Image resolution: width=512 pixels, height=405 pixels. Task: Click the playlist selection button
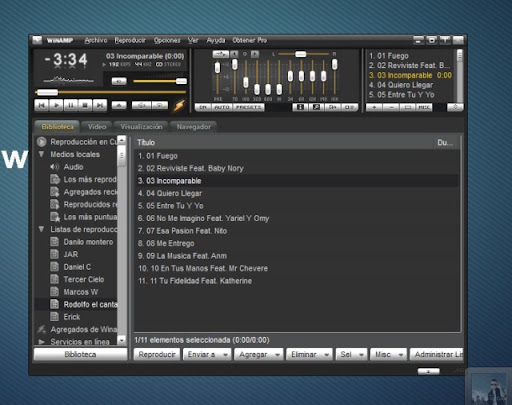tap(407, 107)
